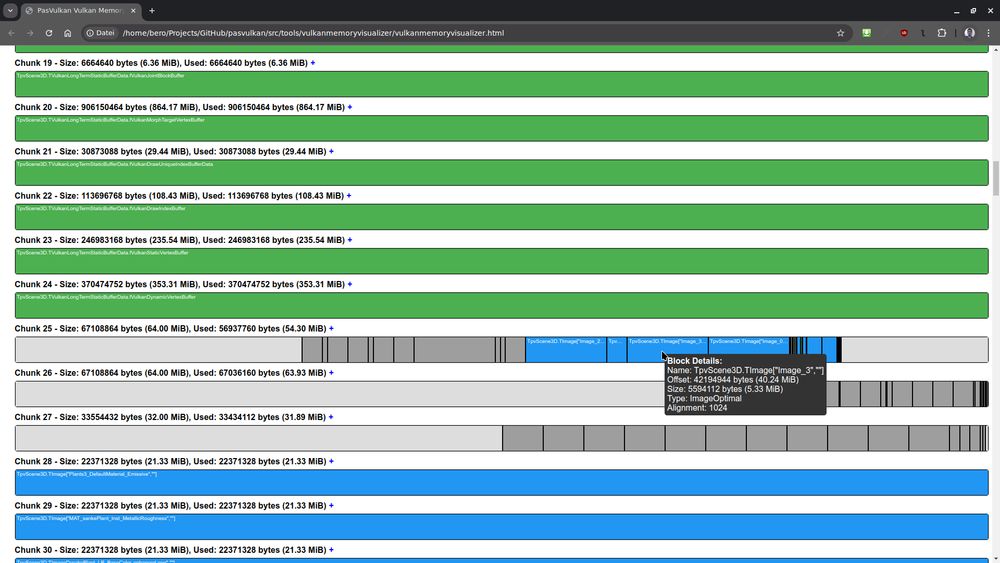The image size is (1000, 563).
Task: Expand Chunk 21 details with plus sign
Action: click(331, 152)
